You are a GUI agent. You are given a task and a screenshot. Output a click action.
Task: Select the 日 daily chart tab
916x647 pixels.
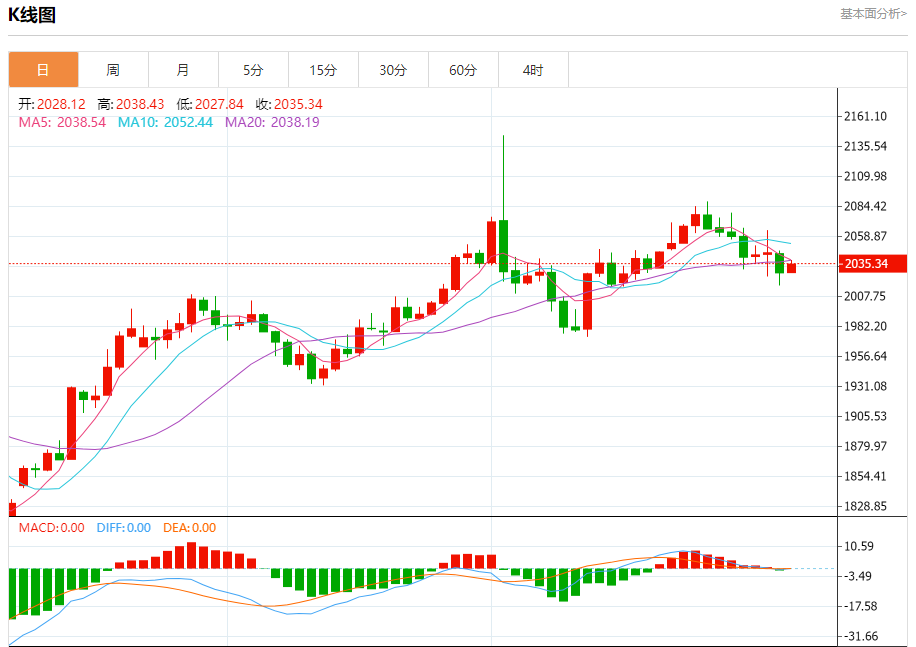pyautogui.click(x=43, y=70)
